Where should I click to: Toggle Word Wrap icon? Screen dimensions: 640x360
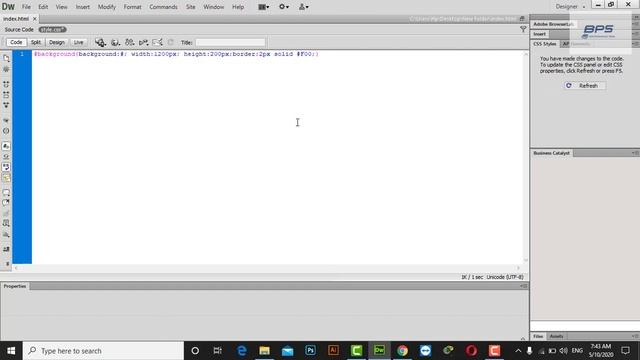click(x=6, y=167)
